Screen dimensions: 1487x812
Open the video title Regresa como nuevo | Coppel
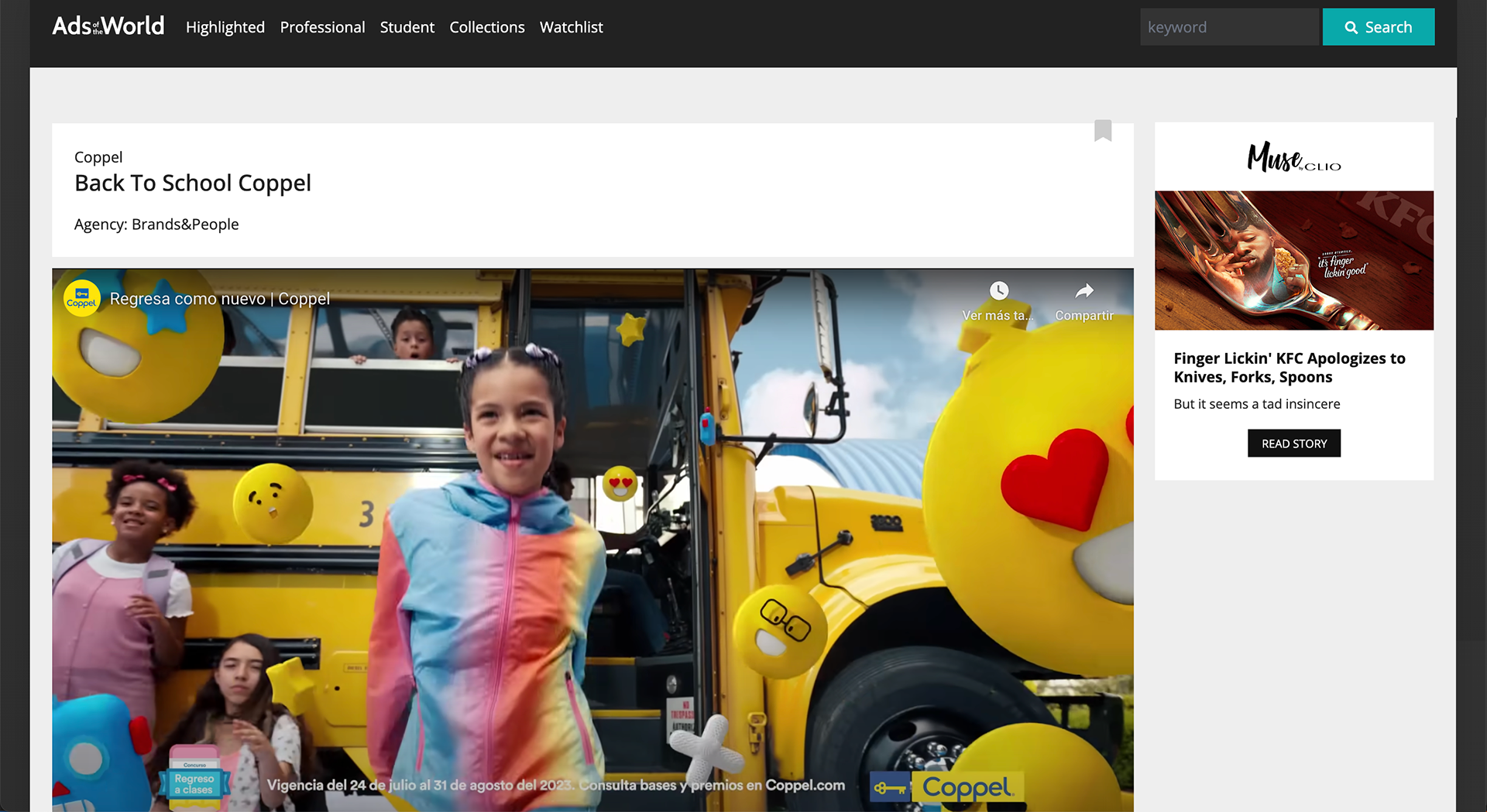[x=220, y=299]
